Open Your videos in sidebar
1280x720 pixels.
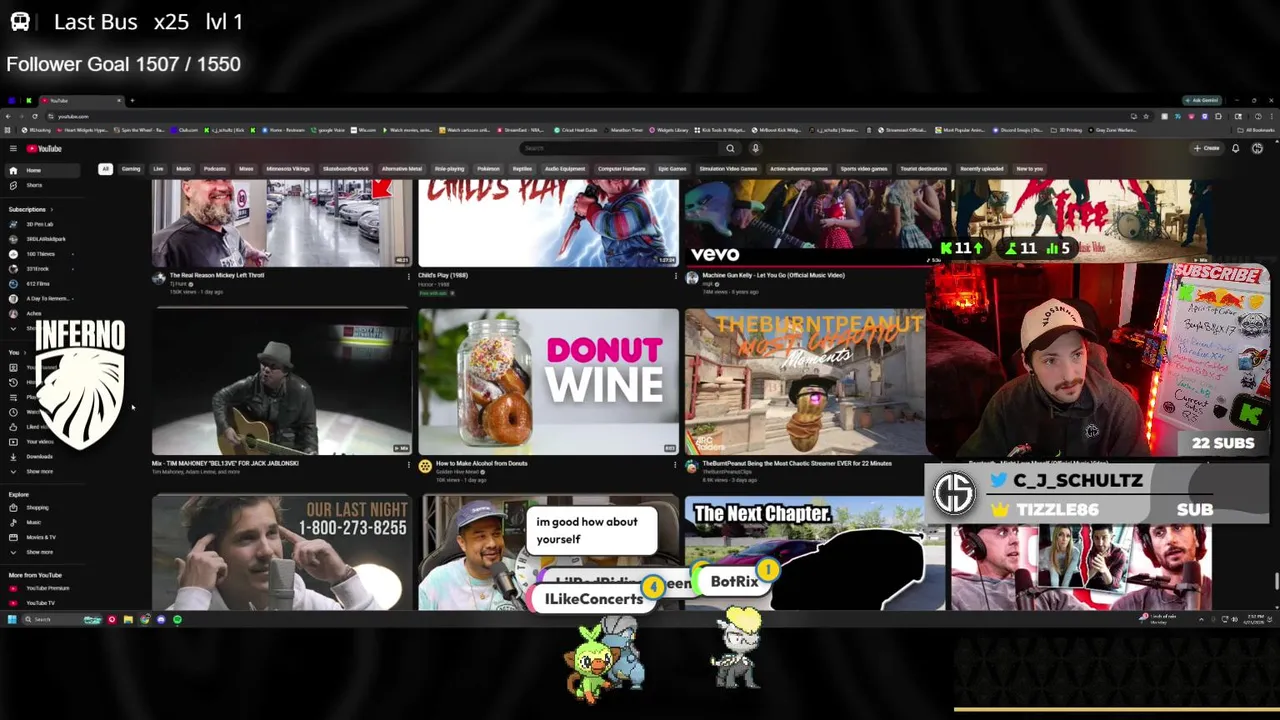point(42,441)
